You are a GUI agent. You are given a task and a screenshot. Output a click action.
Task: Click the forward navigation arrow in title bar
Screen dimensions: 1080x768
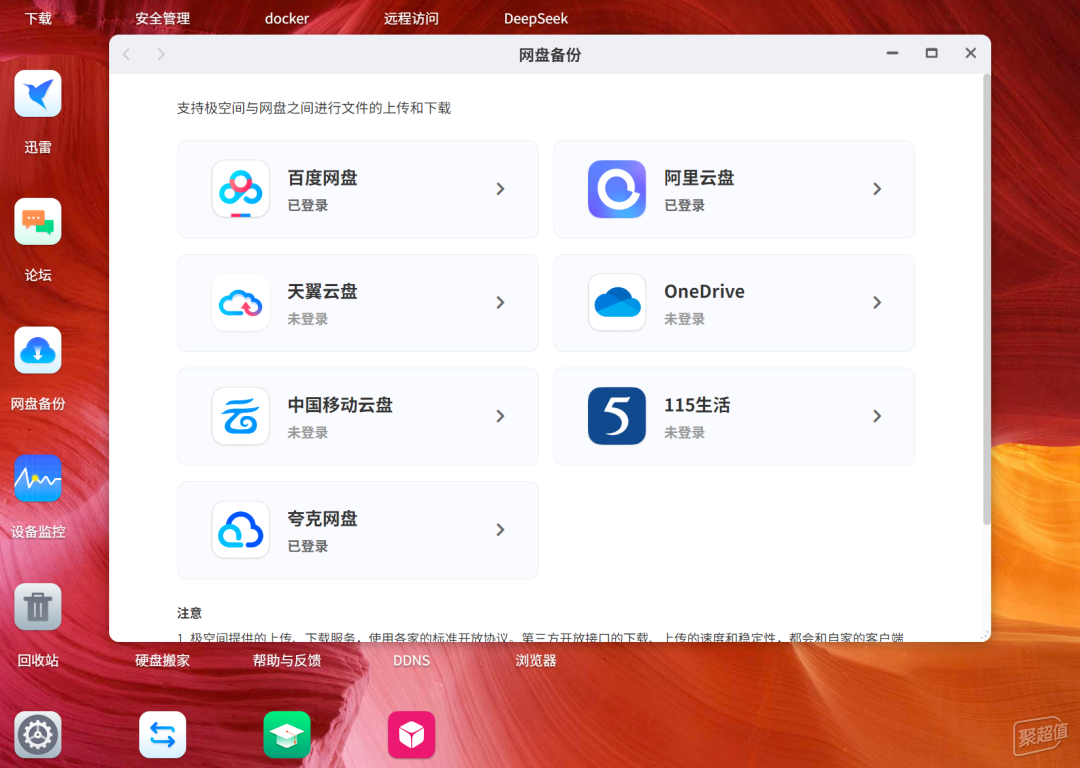point(161,54)
